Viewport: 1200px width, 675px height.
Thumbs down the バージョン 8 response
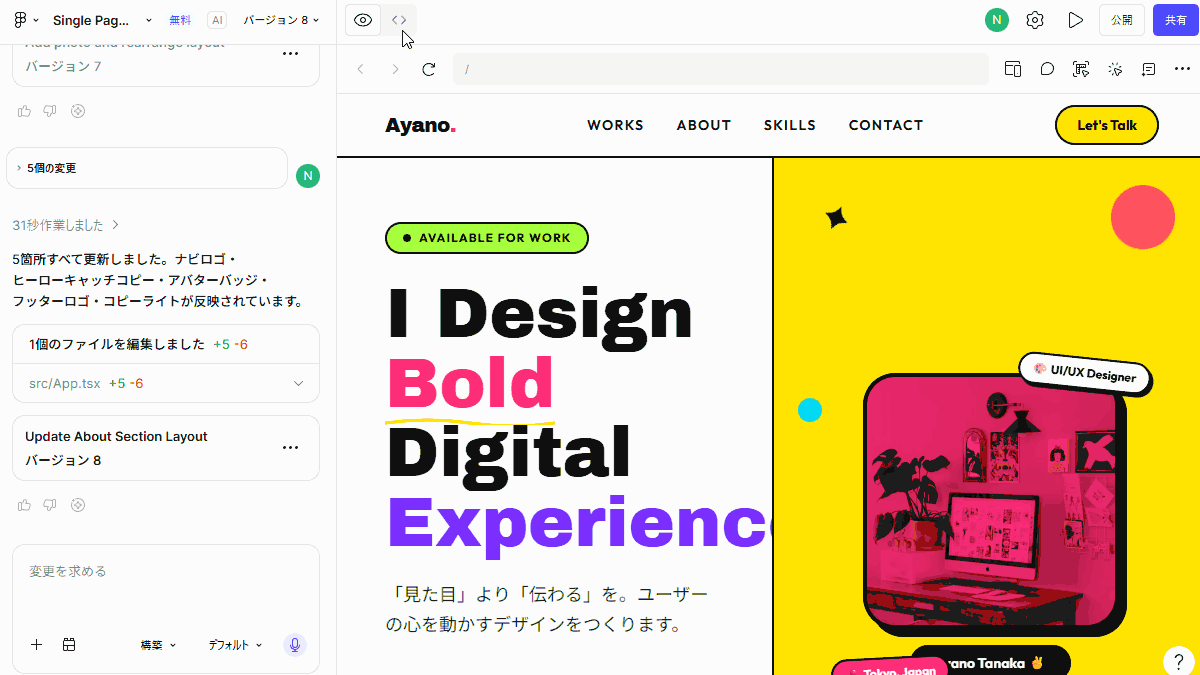[x=50, y=505]
